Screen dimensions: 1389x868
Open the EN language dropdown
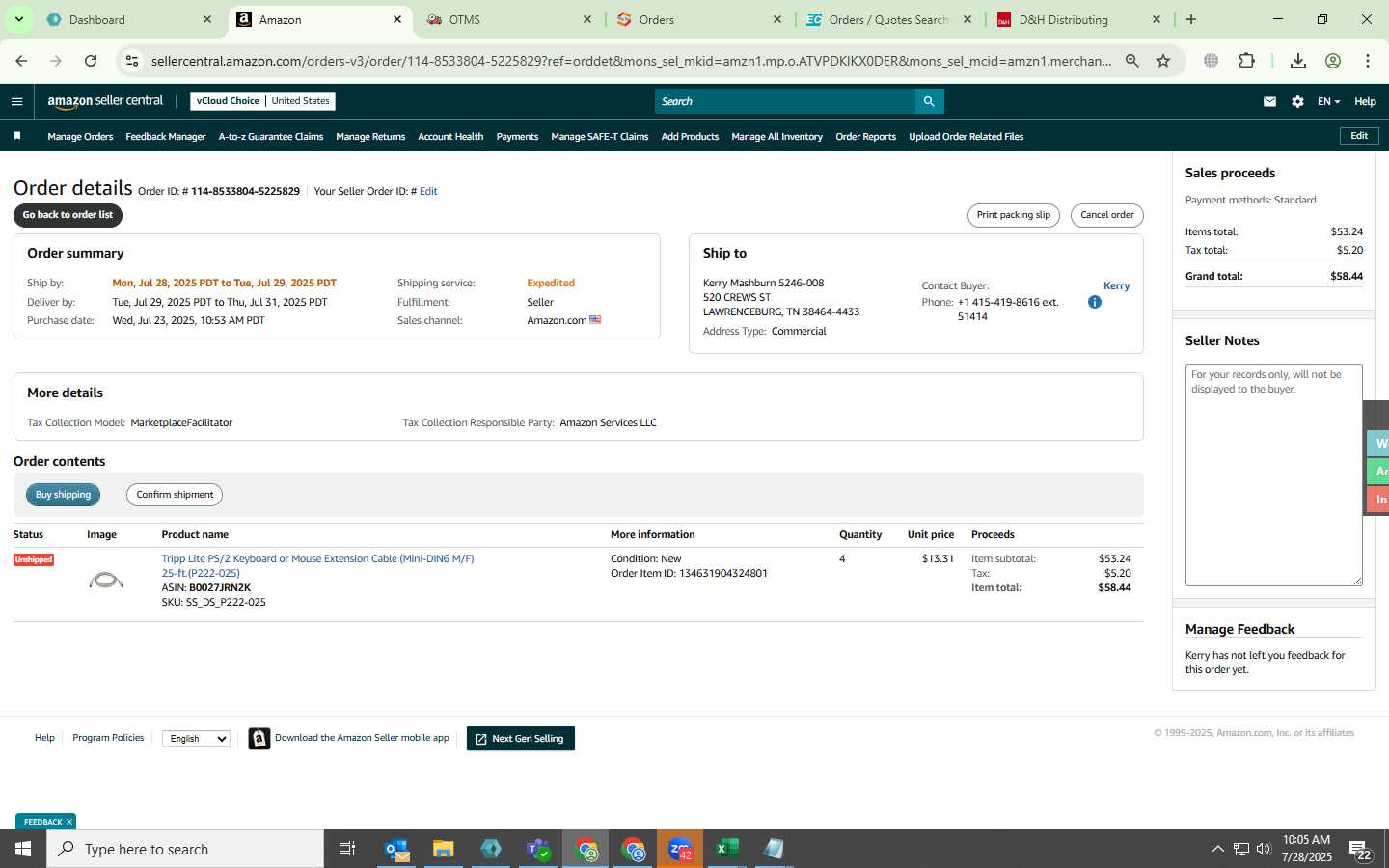[1328, 101]
